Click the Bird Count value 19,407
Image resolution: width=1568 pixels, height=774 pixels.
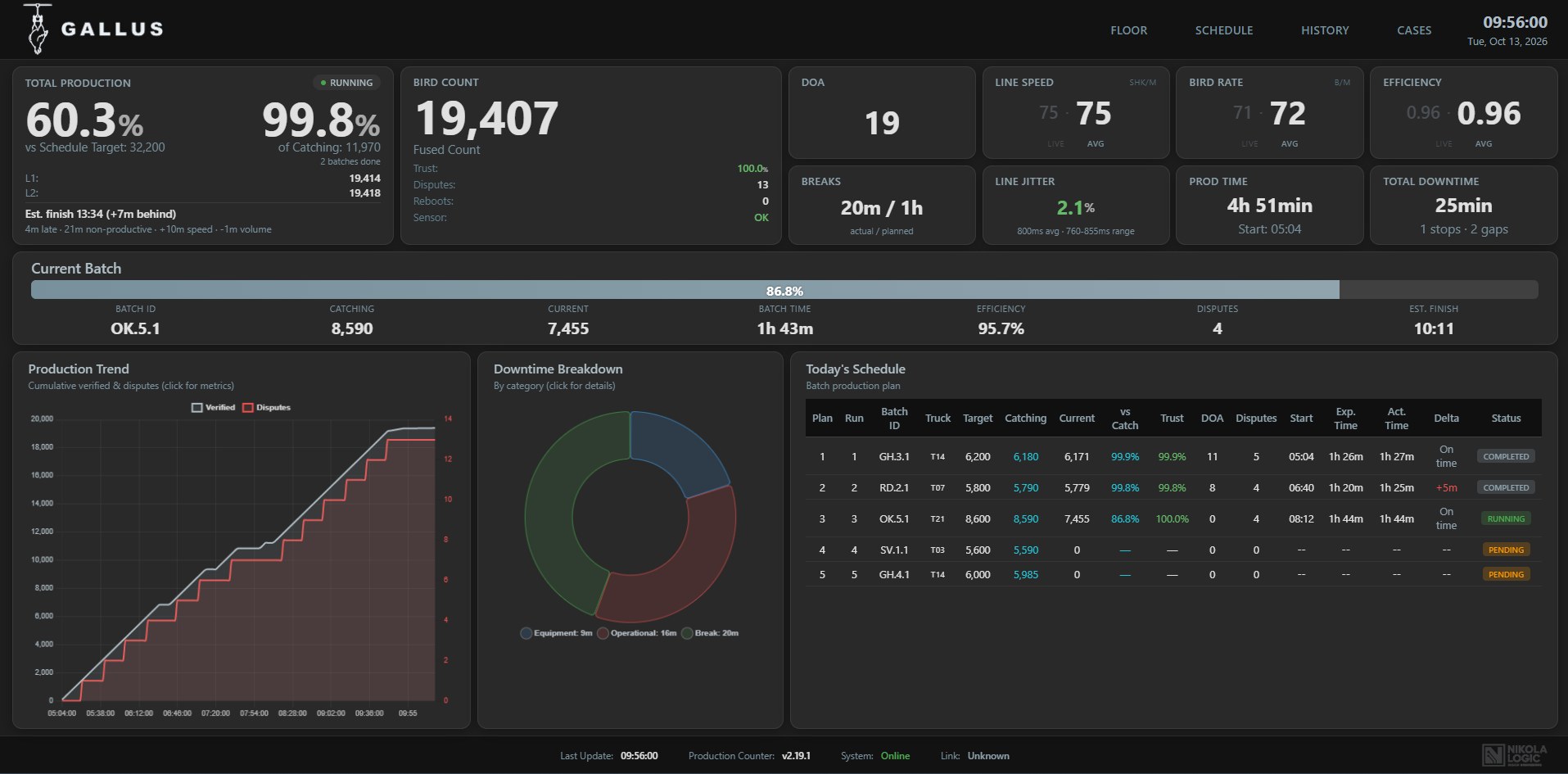point(486,118)
